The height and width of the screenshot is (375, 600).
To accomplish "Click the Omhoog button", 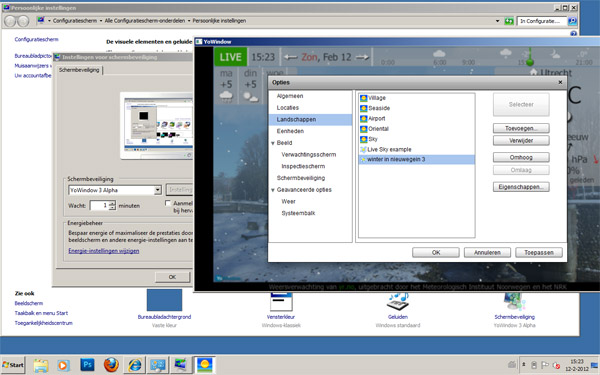I will coord(521,157).
